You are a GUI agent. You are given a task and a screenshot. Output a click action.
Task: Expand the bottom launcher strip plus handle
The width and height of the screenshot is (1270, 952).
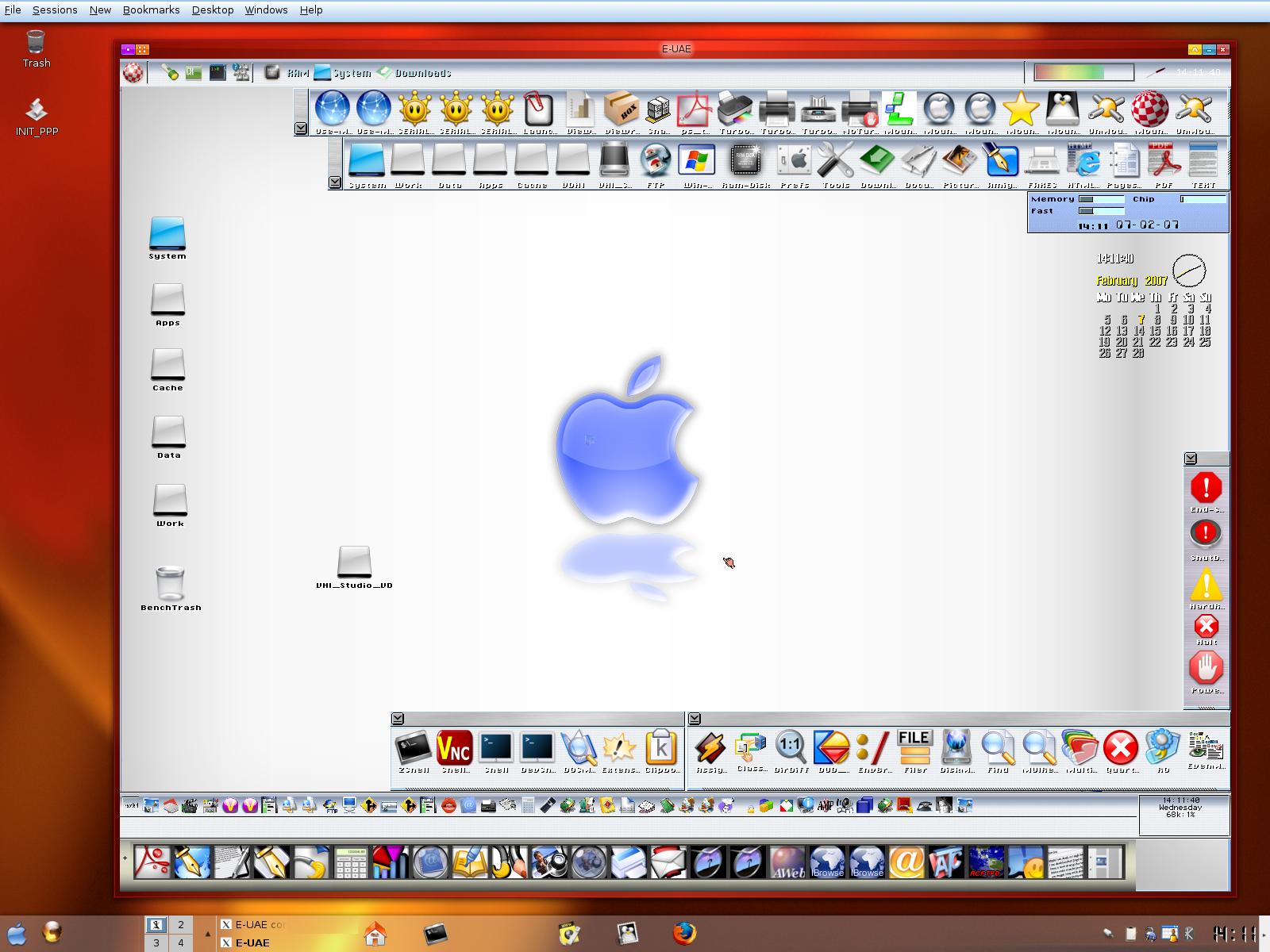click(125, 860)
